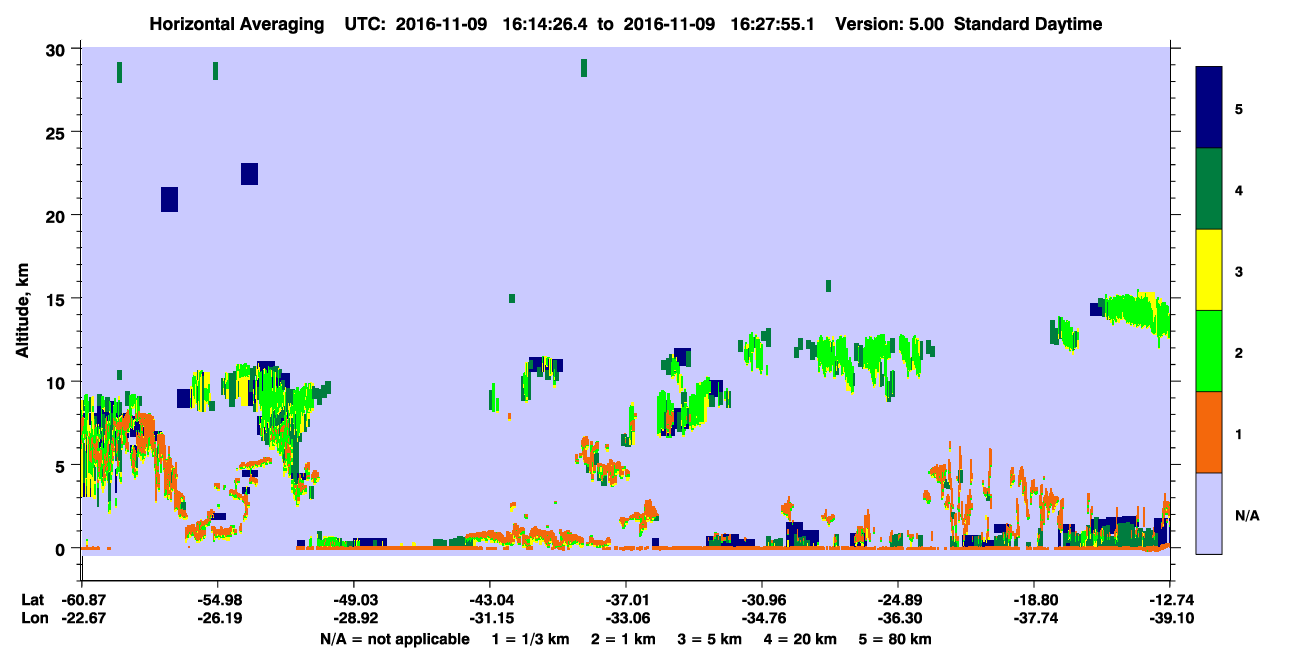Click longitude value -26.19

click(217, 618)
